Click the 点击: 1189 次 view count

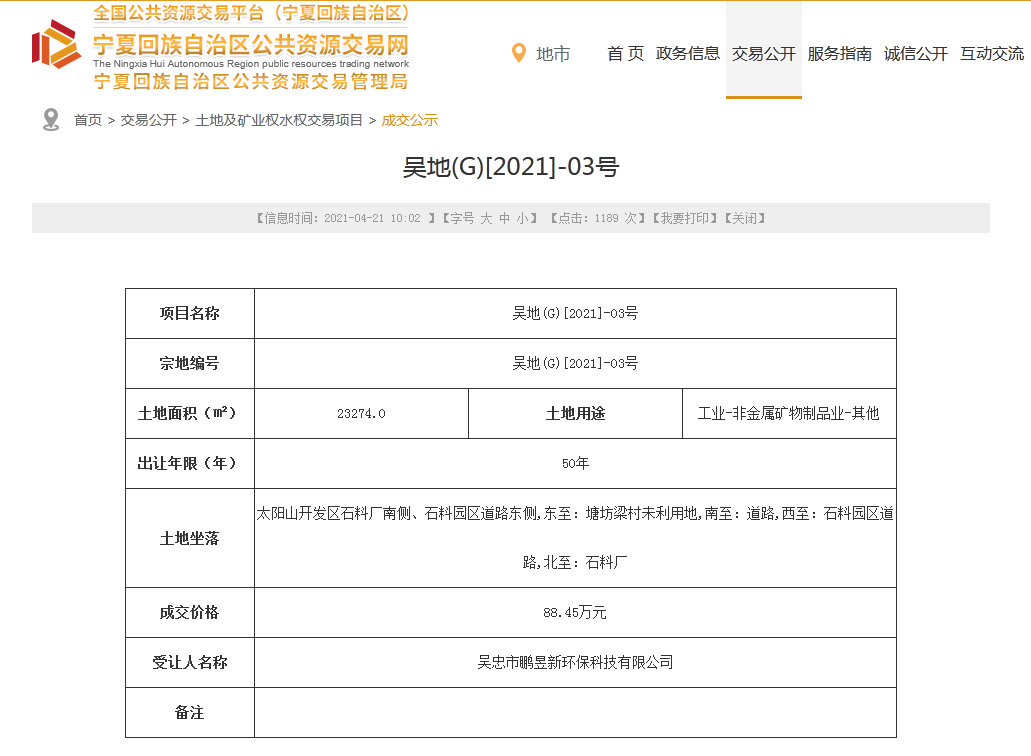[x=598, y=218]
